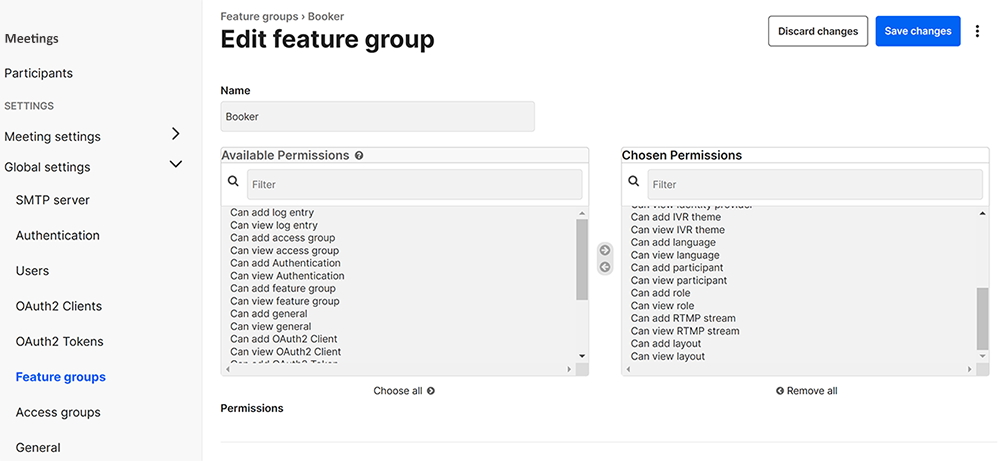Click the move-right arrow between permission lists

pyautogui.click(x=605, y=250)
